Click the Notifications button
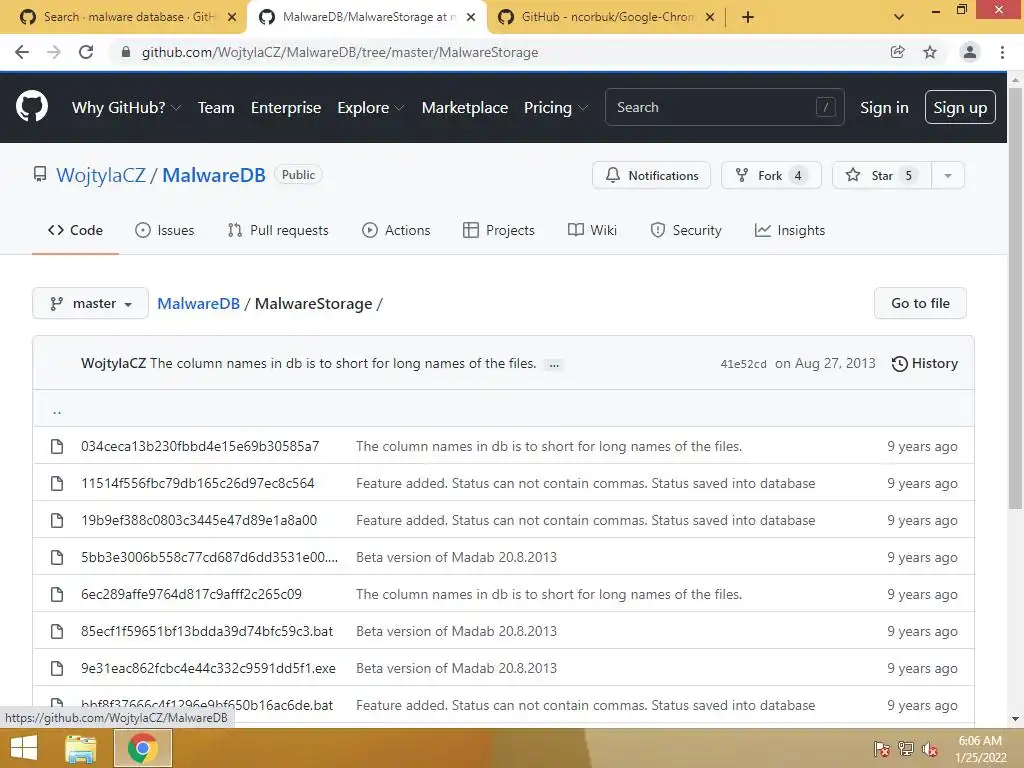 pyautogui.click(x=652, y=175)
